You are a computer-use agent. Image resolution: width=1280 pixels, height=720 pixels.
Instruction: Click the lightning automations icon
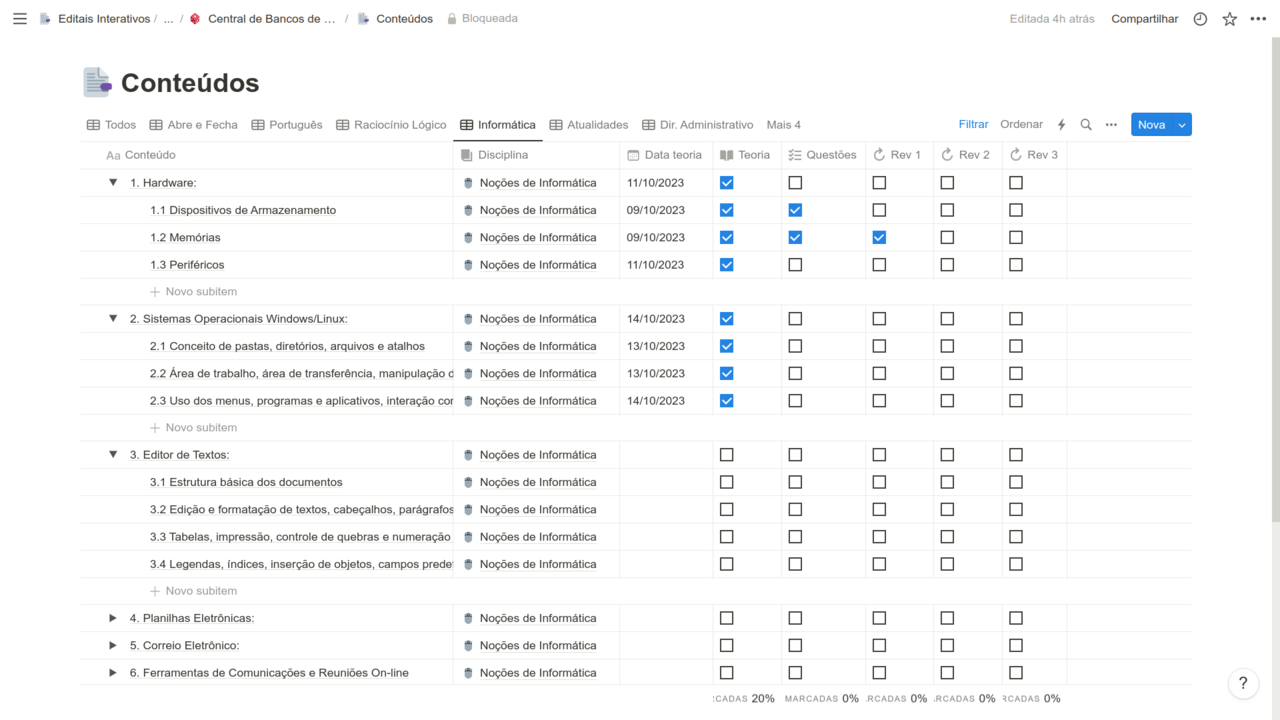[x=1062, y=125]
